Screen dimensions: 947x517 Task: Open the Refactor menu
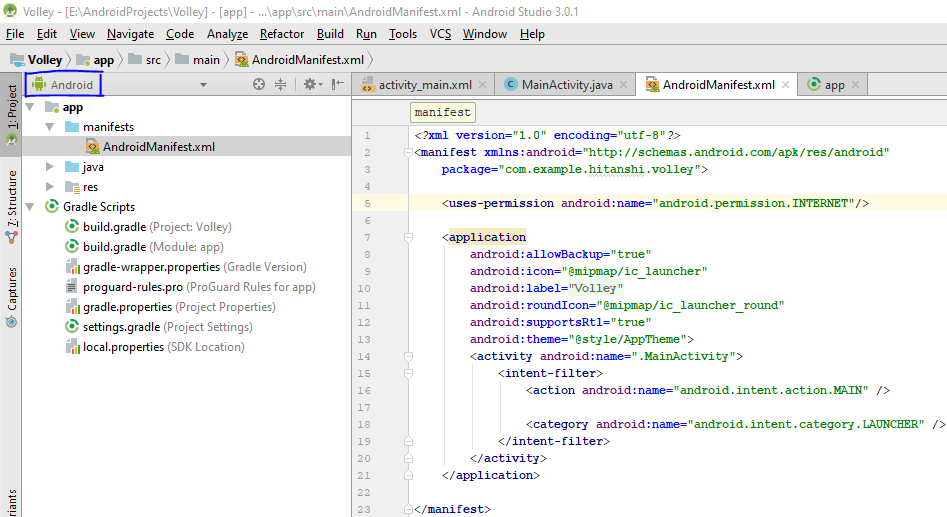281,34
